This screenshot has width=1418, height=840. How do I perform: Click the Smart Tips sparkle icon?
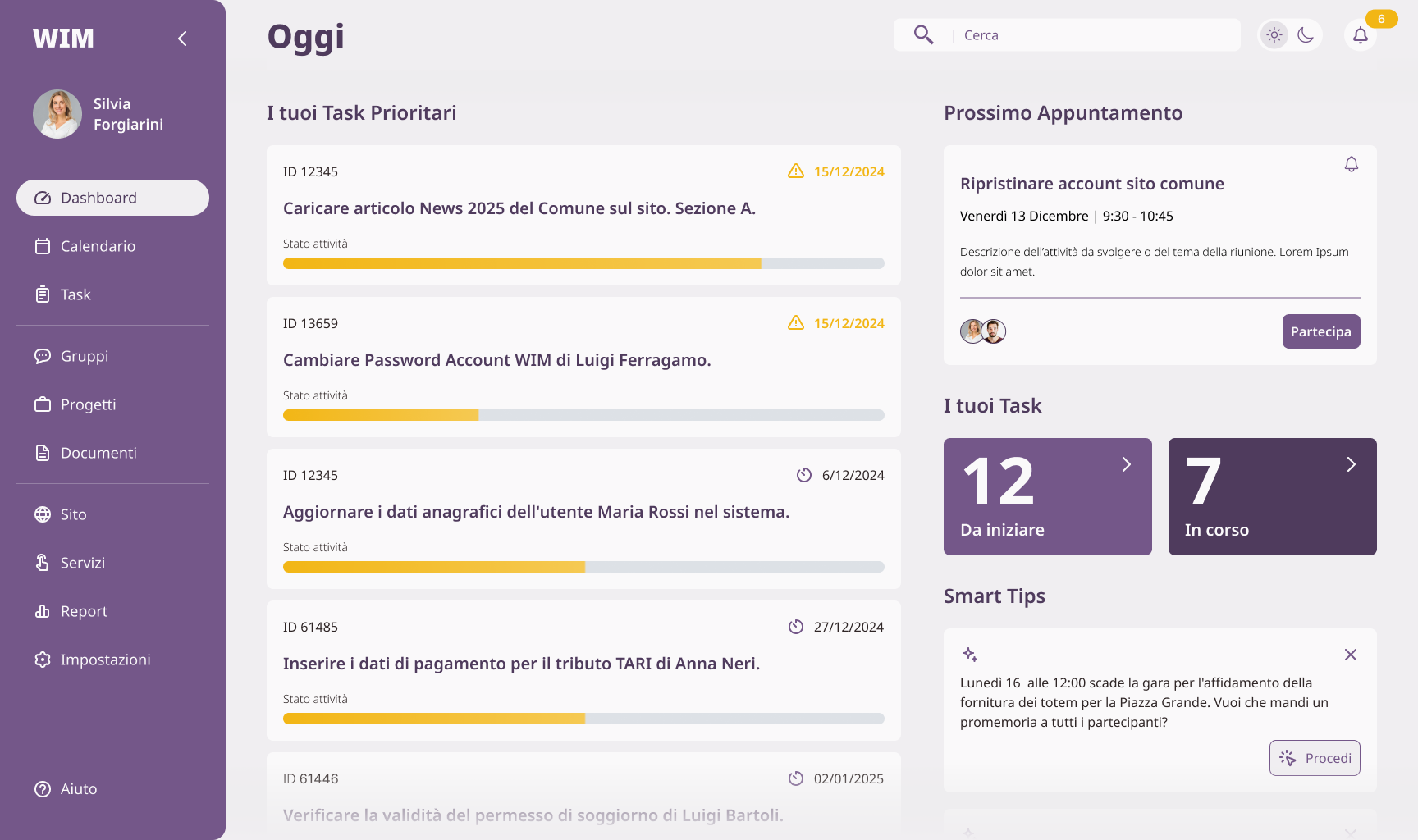click(969, 655)
